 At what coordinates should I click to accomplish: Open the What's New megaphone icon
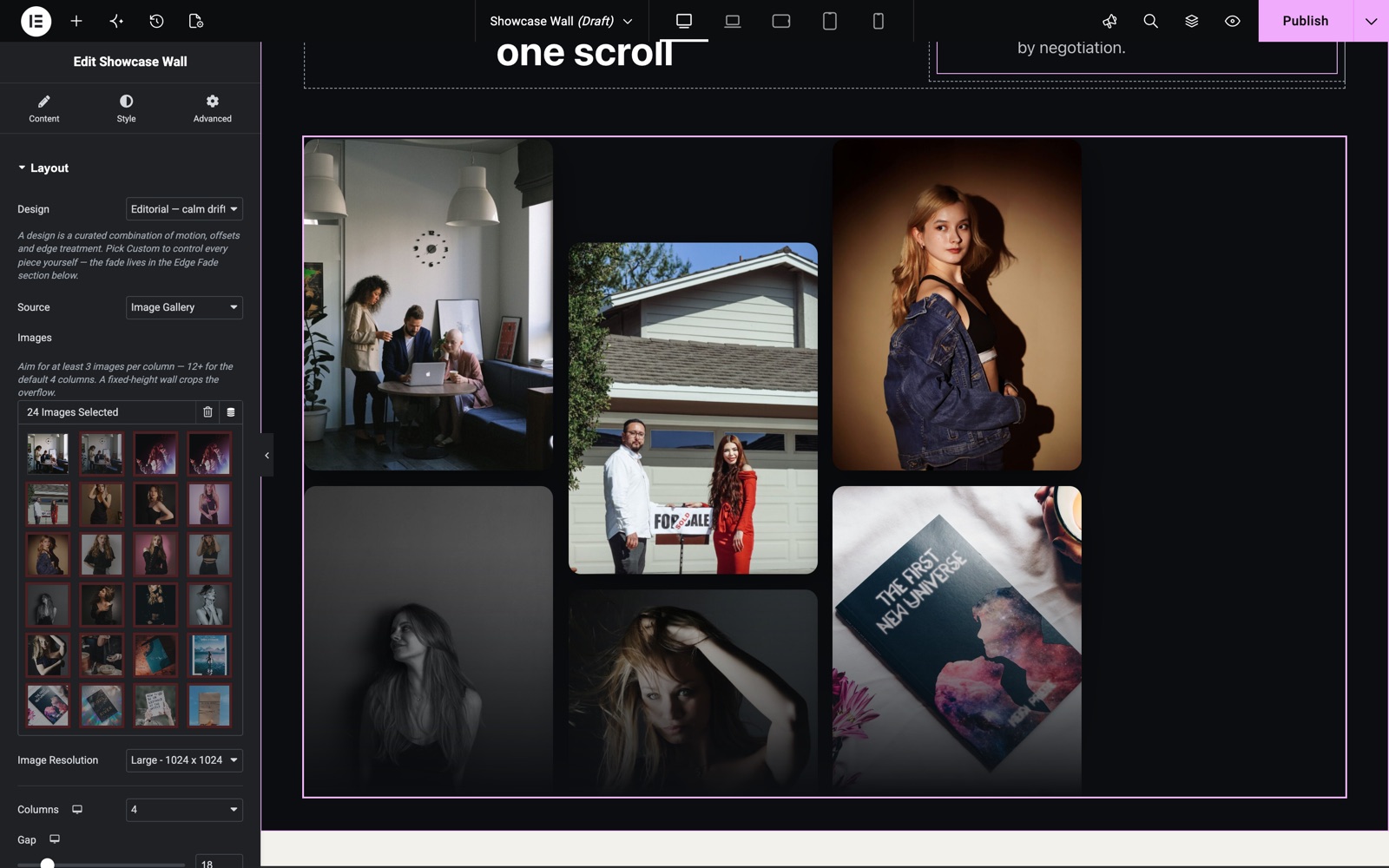[1109, 21]
